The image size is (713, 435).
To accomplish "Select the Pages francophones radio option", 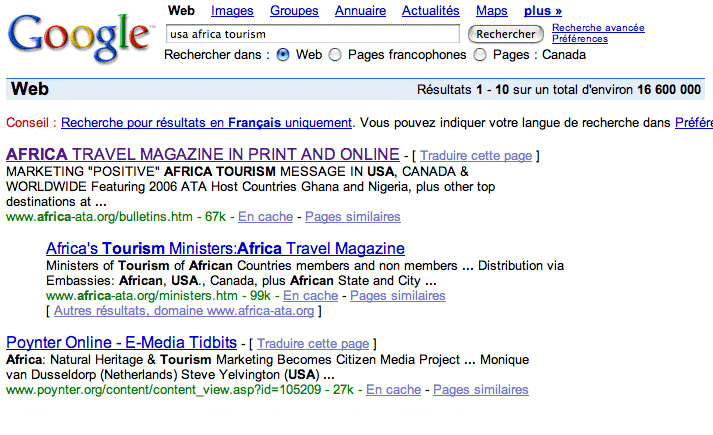I will (x=335, y=55).
